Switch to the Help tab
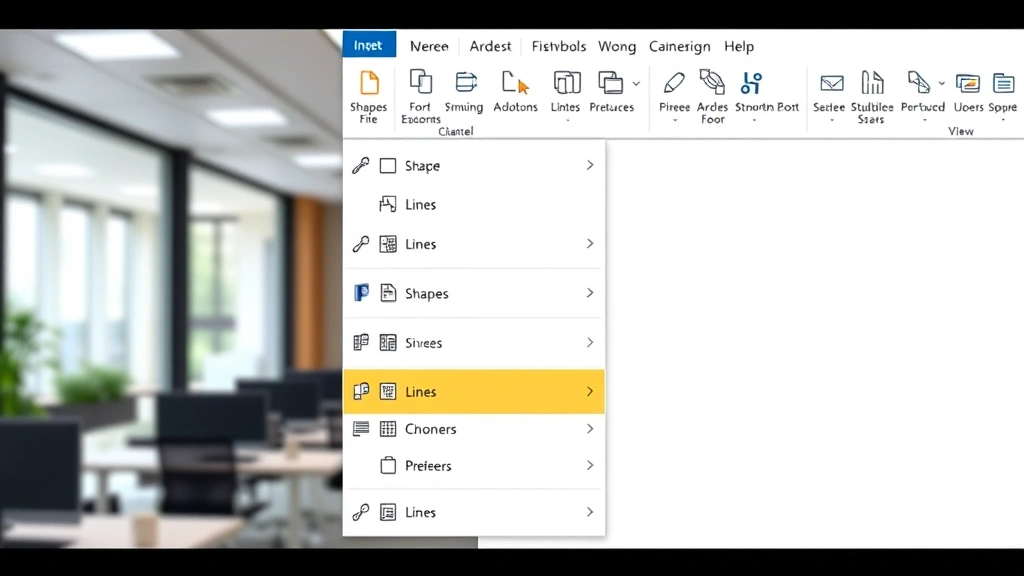The width and height of the screenshot is (1024, 576). click(739, 46)
